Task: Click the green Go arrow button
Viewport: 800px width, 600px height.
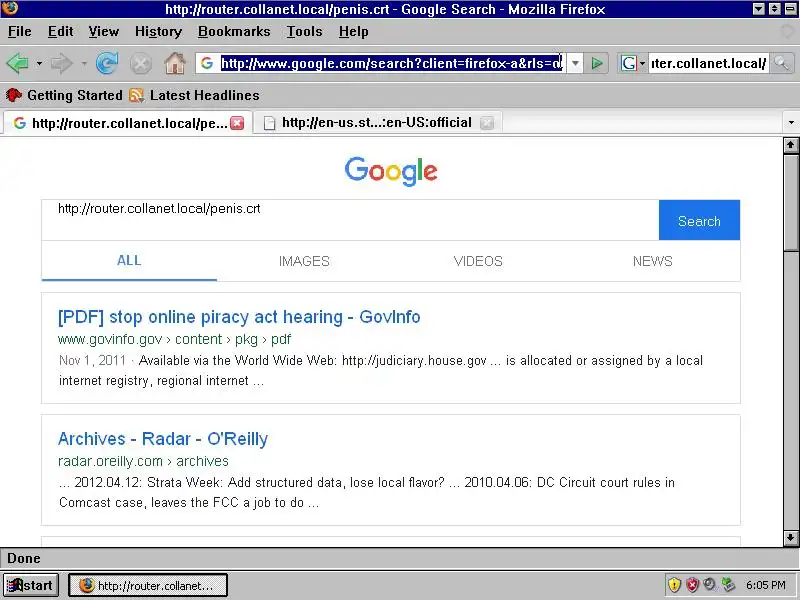Action: 596,63
